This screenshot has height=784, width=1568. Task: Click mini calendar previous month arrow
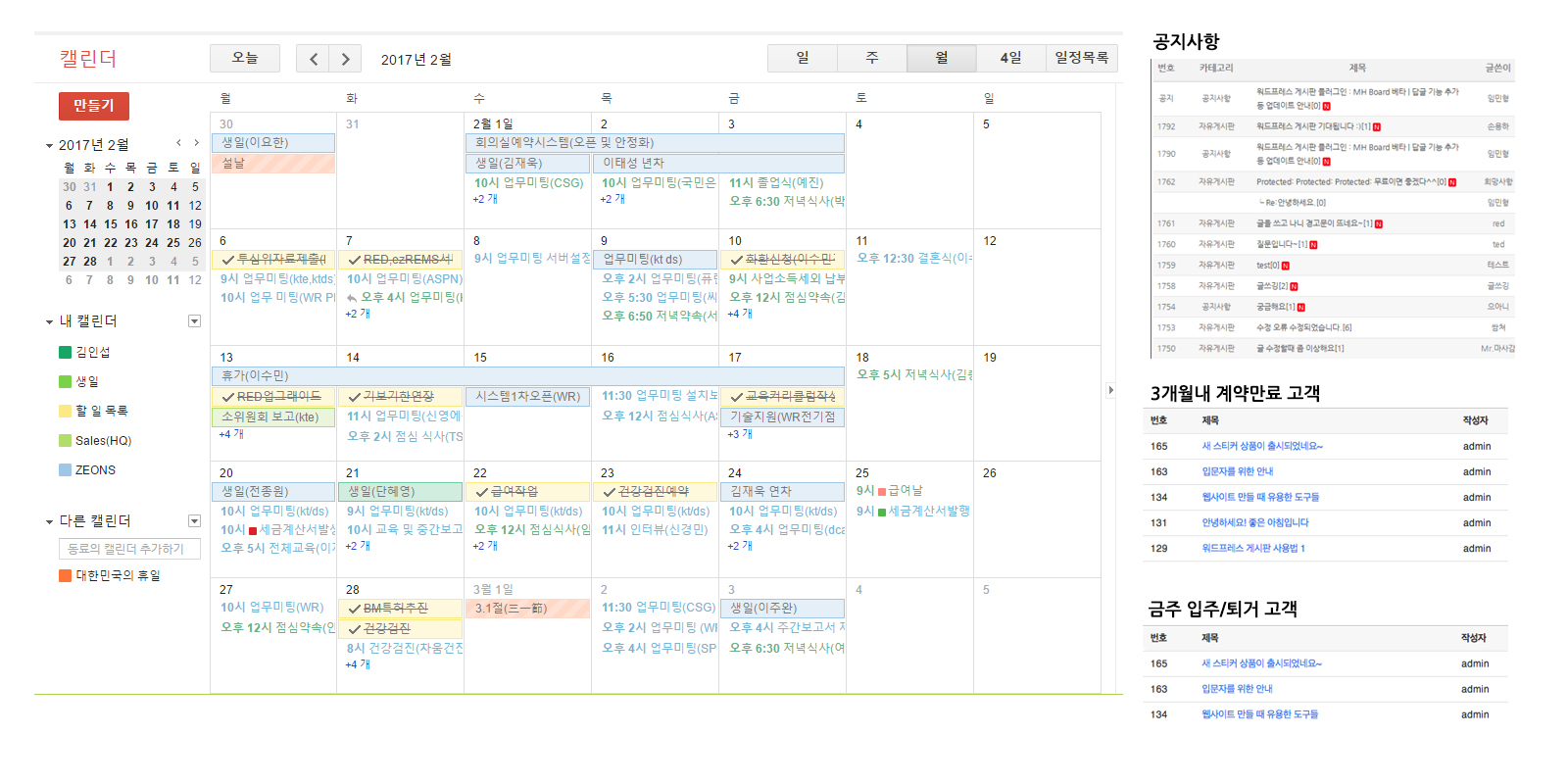pyautogui.click(x=178, y=143)
